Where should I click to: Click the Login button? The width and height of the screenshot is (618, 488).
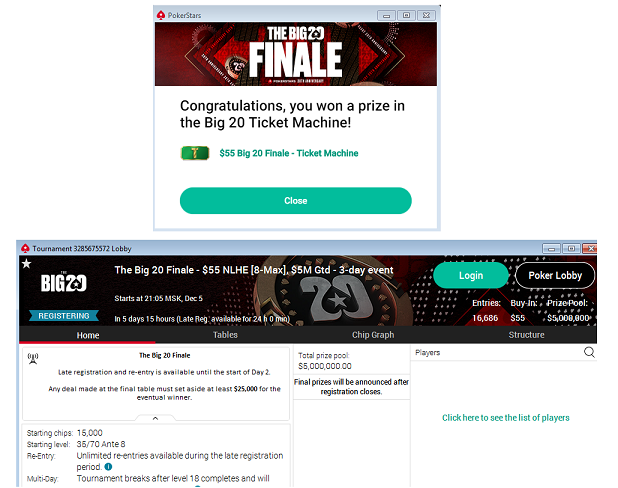coord(471,275)
